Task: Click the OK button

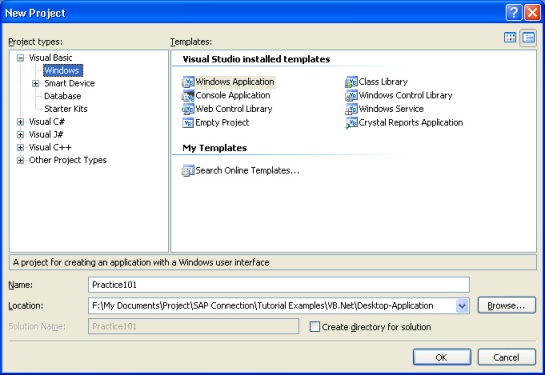Action: coord(442,357)
